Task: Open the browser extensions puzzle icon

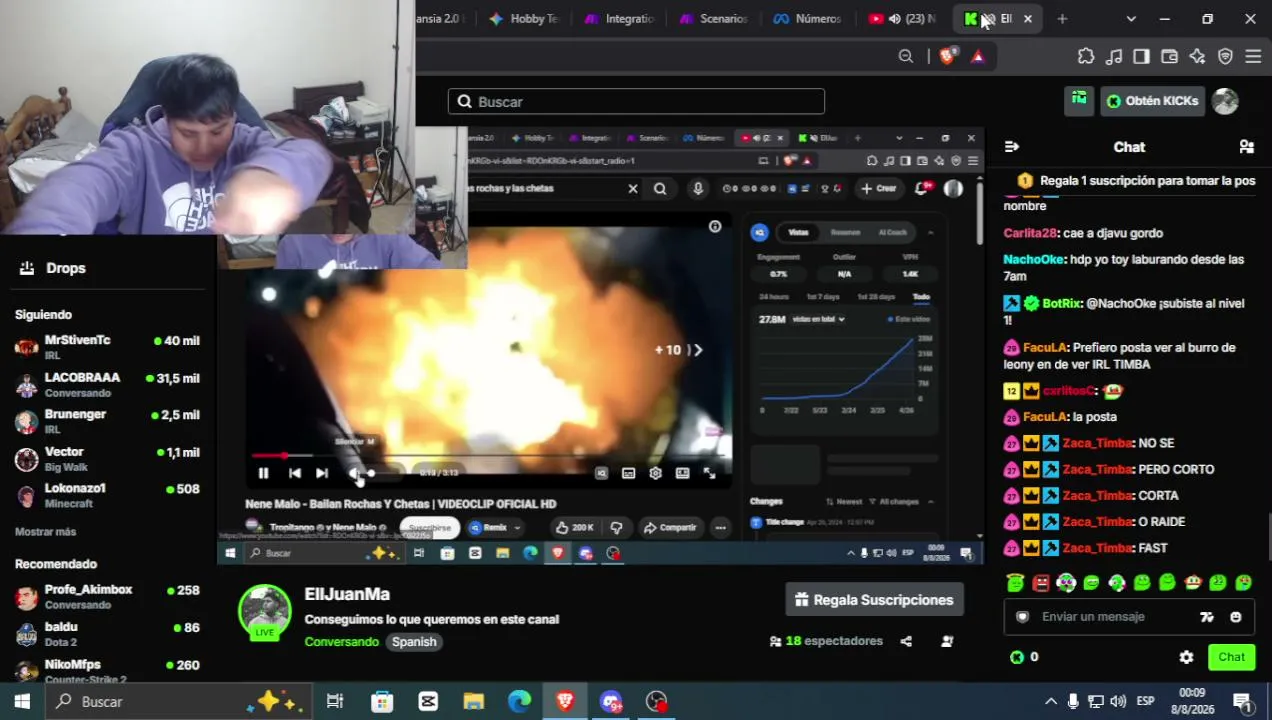Action: pos(1086,57)
